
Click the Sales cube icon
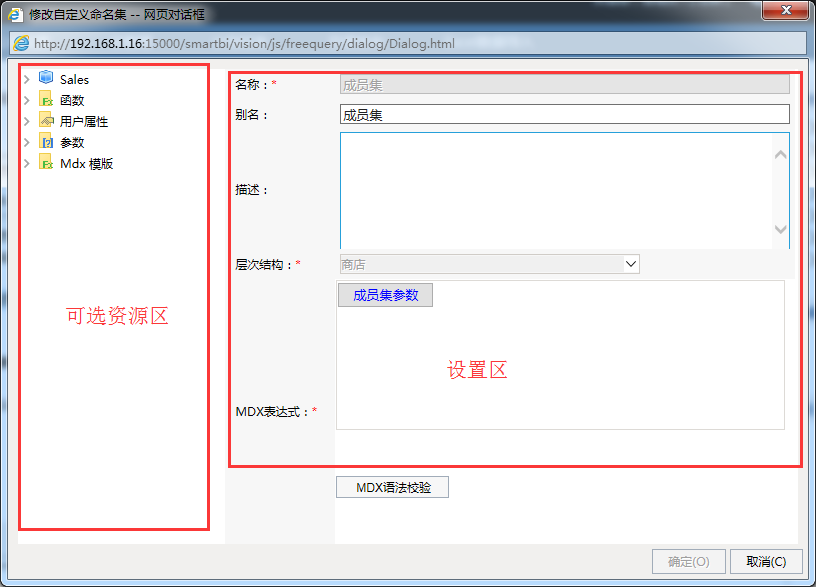46,78
